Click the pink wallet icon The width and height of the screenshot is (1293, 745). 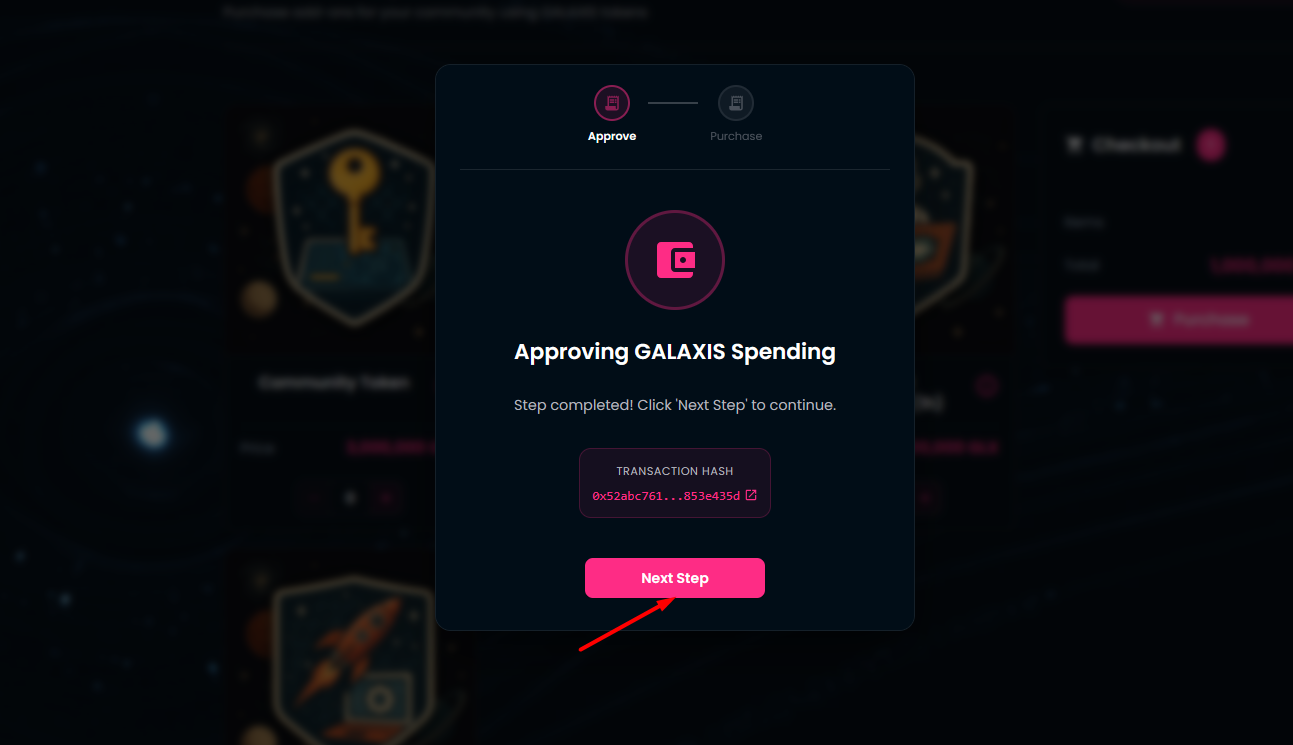675,260
